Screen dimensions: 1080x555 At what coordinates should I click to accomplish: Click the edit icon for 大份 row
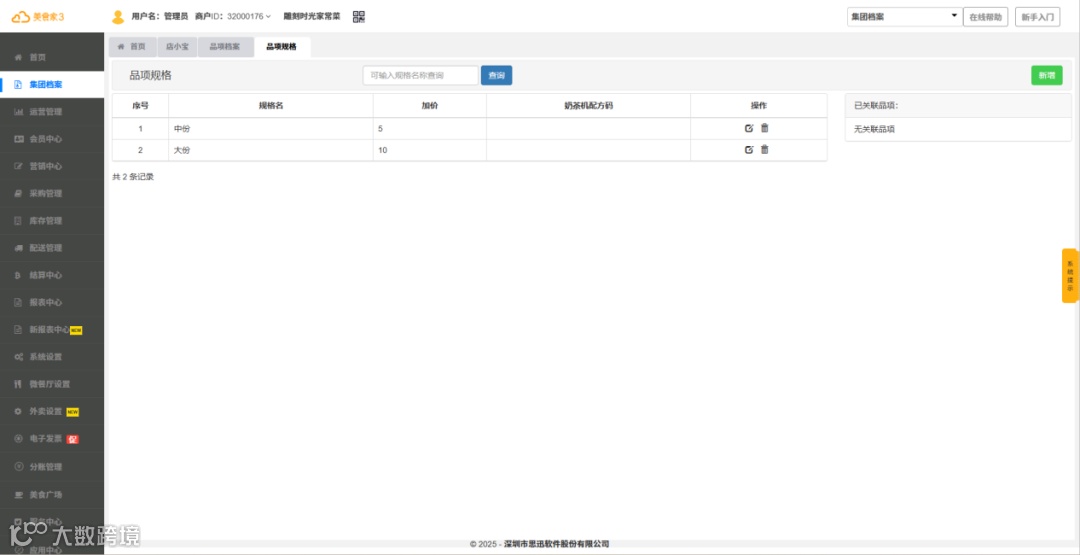pos(749,149)
